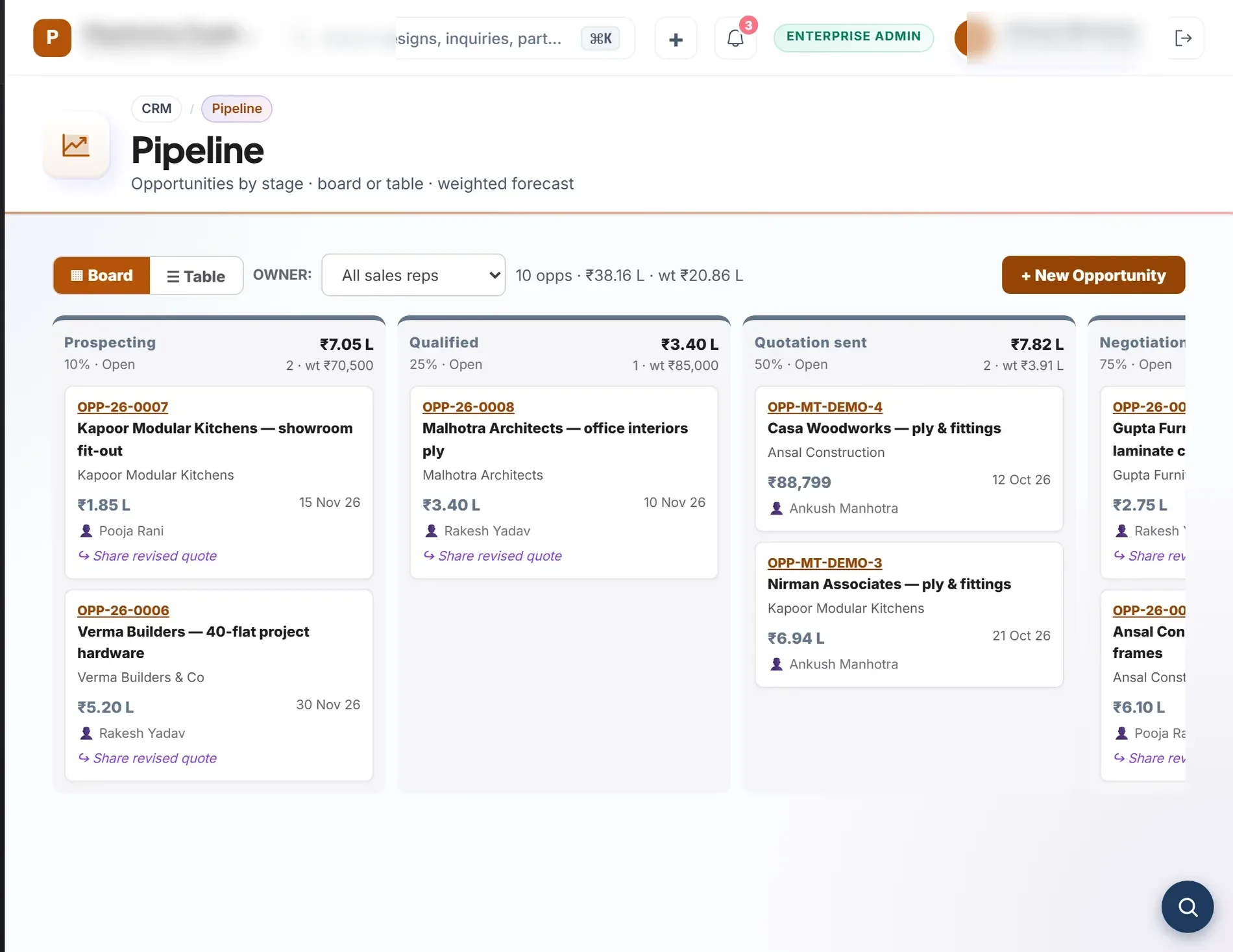Image resolution: width=1233 pixels, height=952 pixels.
Task: Open the All sales reps owner dropdown
Action: pos(413,275)
